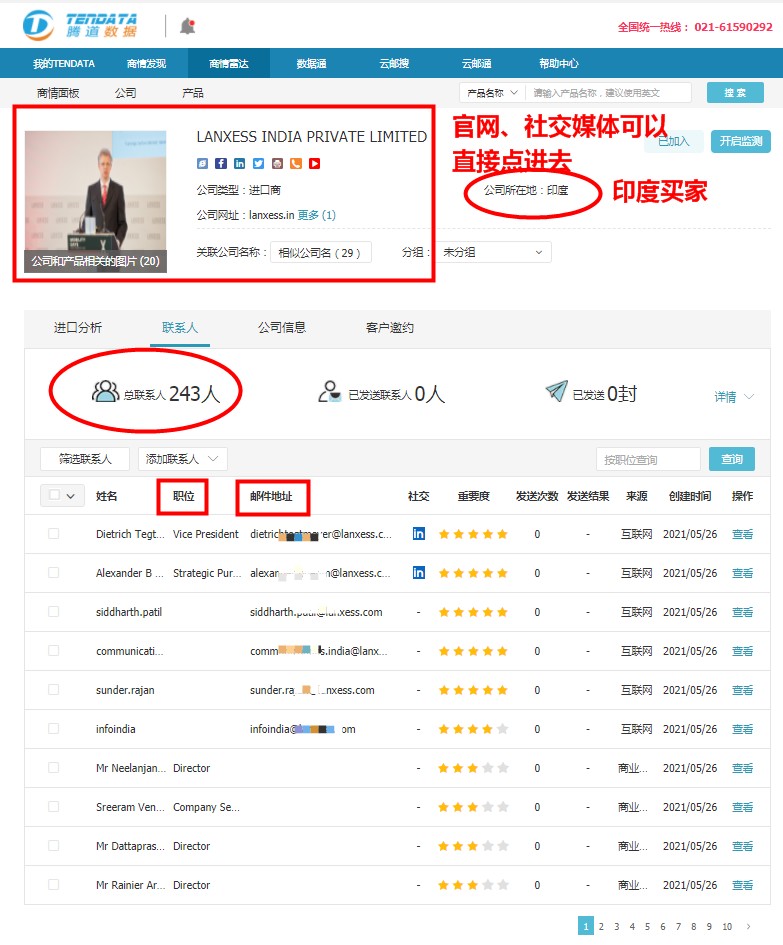783x945 pixels.
Task: Open the company Twitter icon
Action: (258, 163)
